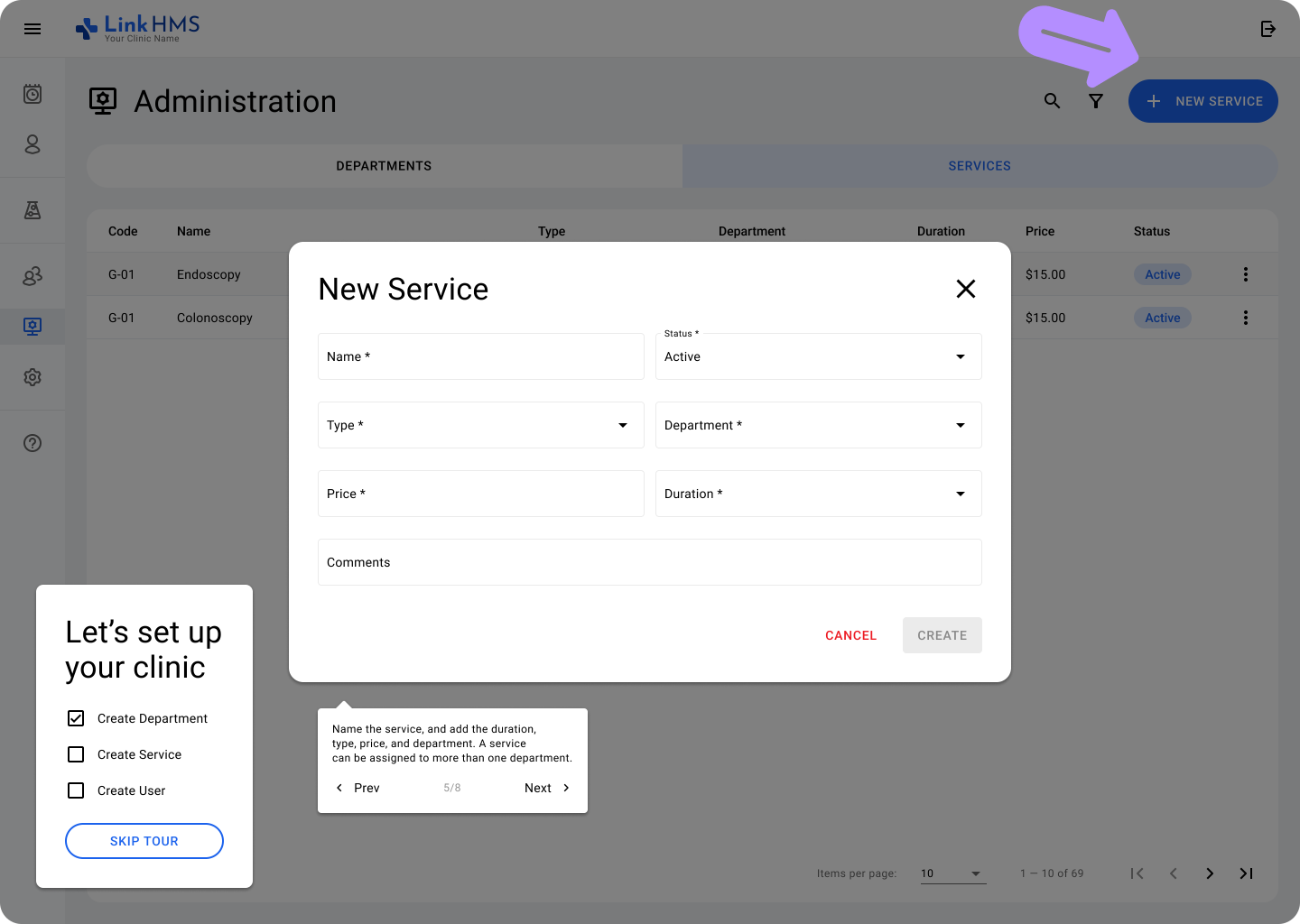This screenshot has height=924, width=1300.
Task: Open the settings gear in the sidebar
Action: (x=32, y=377)
